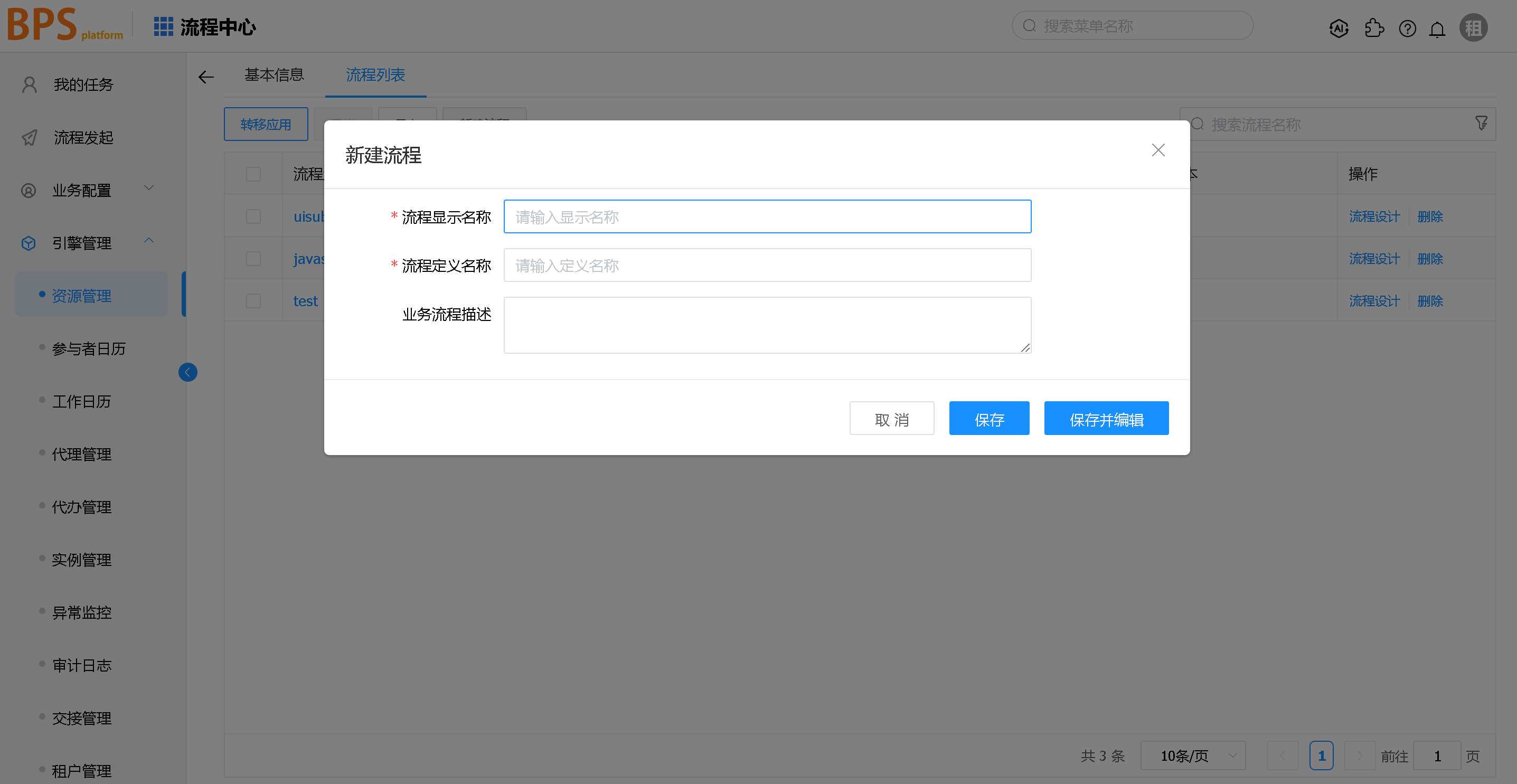Open the 10条/页 page size dropdown

[1192, 755]
